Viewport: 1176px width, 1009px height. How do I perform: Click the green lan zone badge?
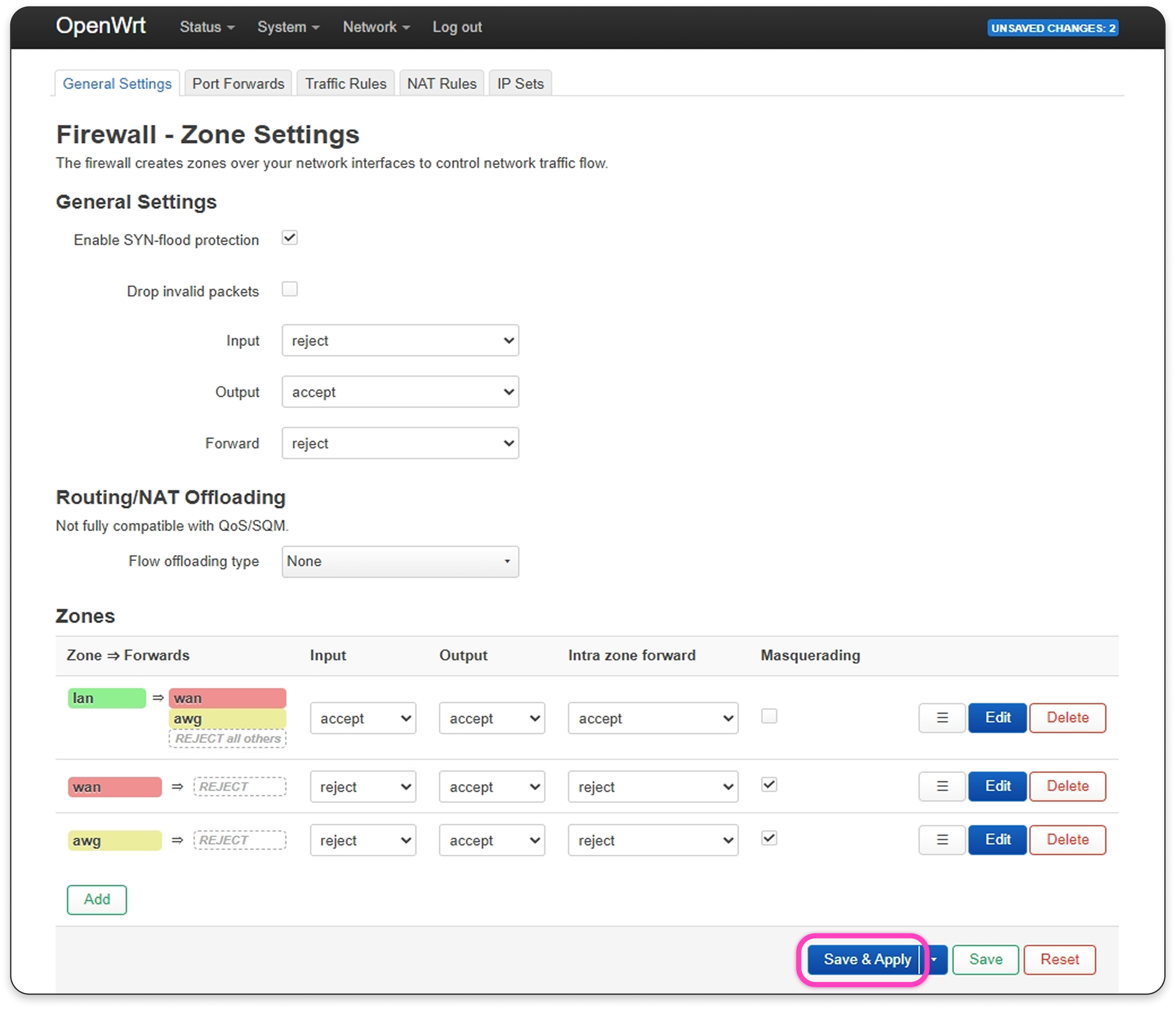coord(107,698)
